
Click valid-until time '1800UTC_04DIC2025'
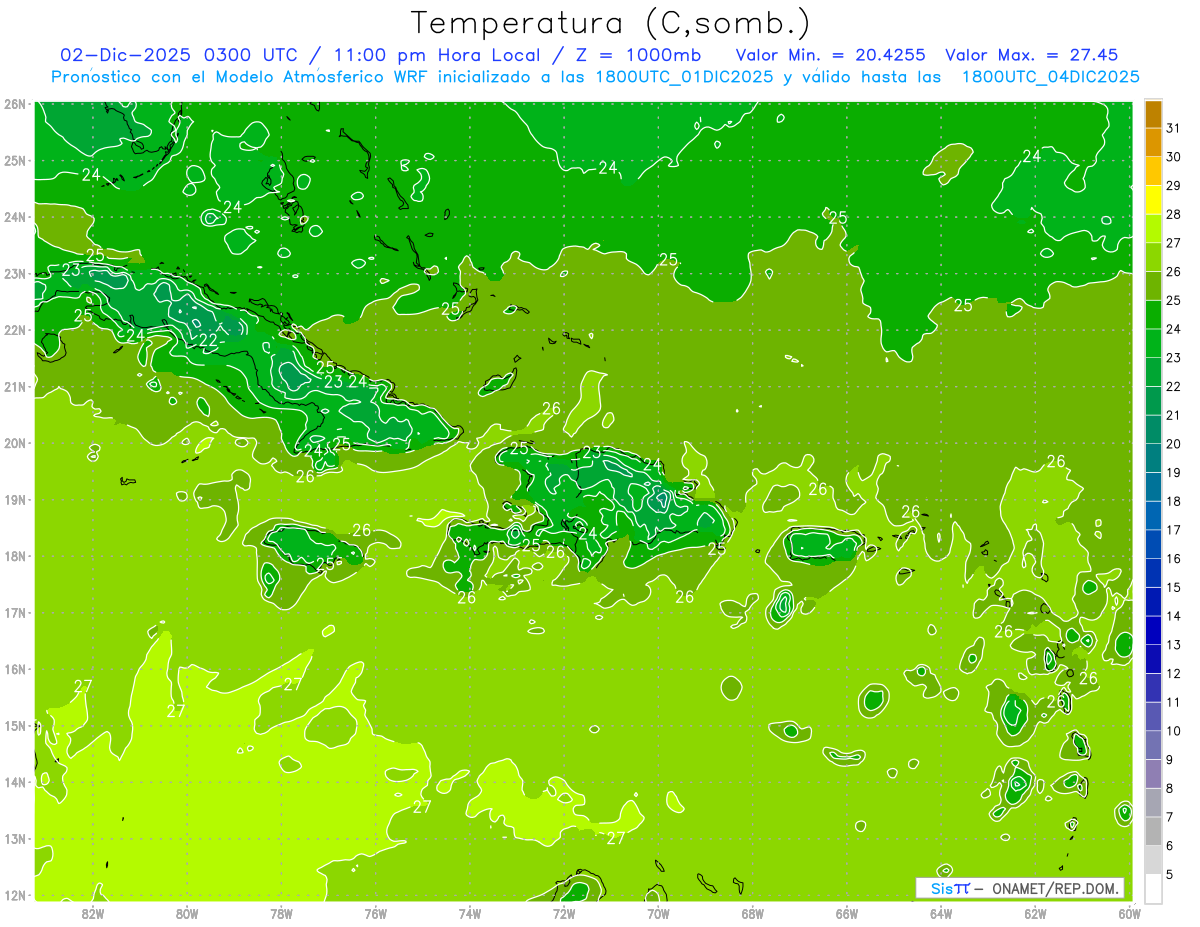(x=1050, y=77)
